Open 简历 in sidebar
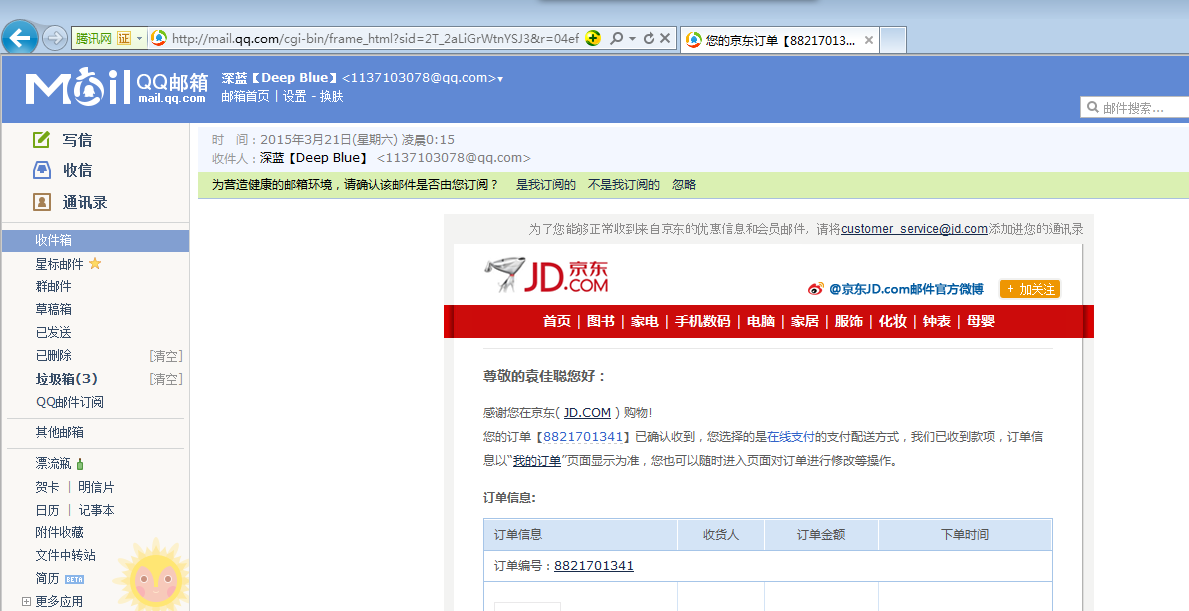 47,578
